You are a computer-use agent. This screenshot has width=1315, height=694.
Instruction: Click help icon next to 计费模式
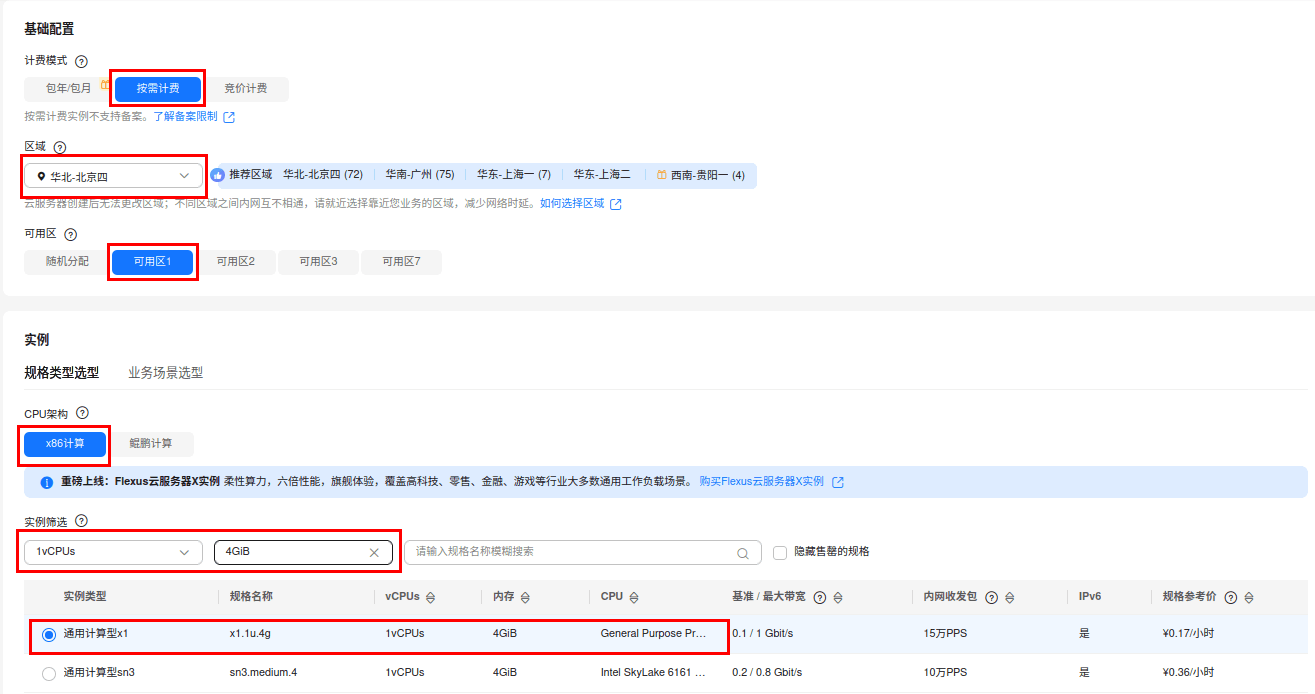82,61
